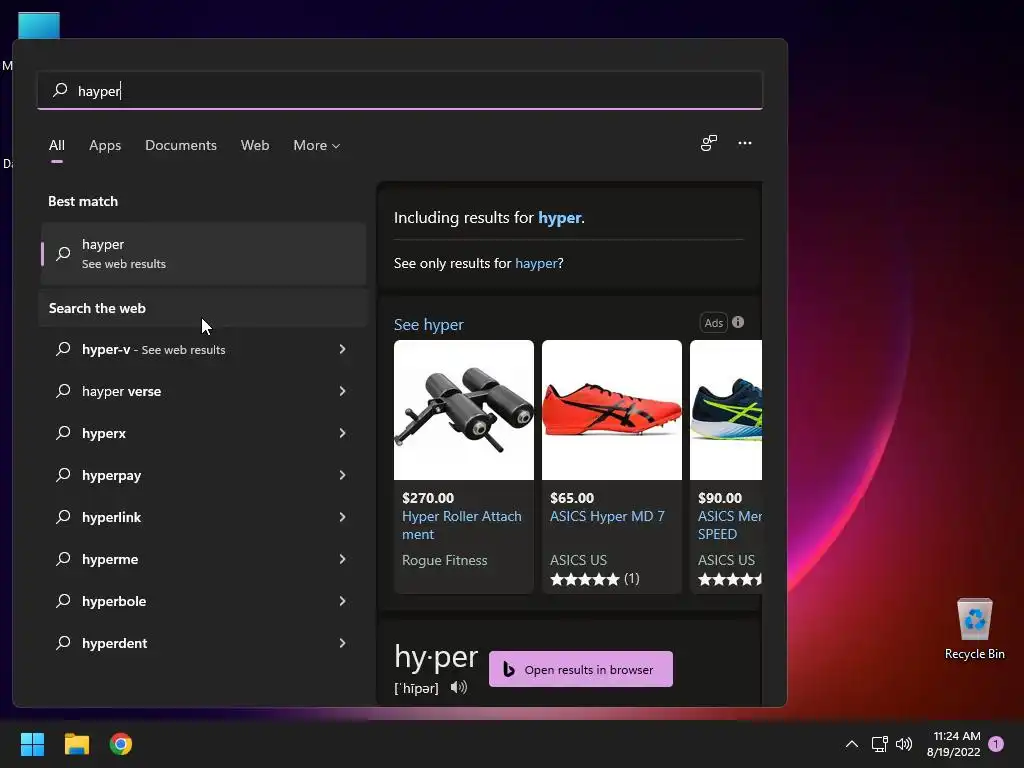This screenshot has width=1024, height=768.
Task: Show hidden icons in the system tray
Action: tap(852, 744)
